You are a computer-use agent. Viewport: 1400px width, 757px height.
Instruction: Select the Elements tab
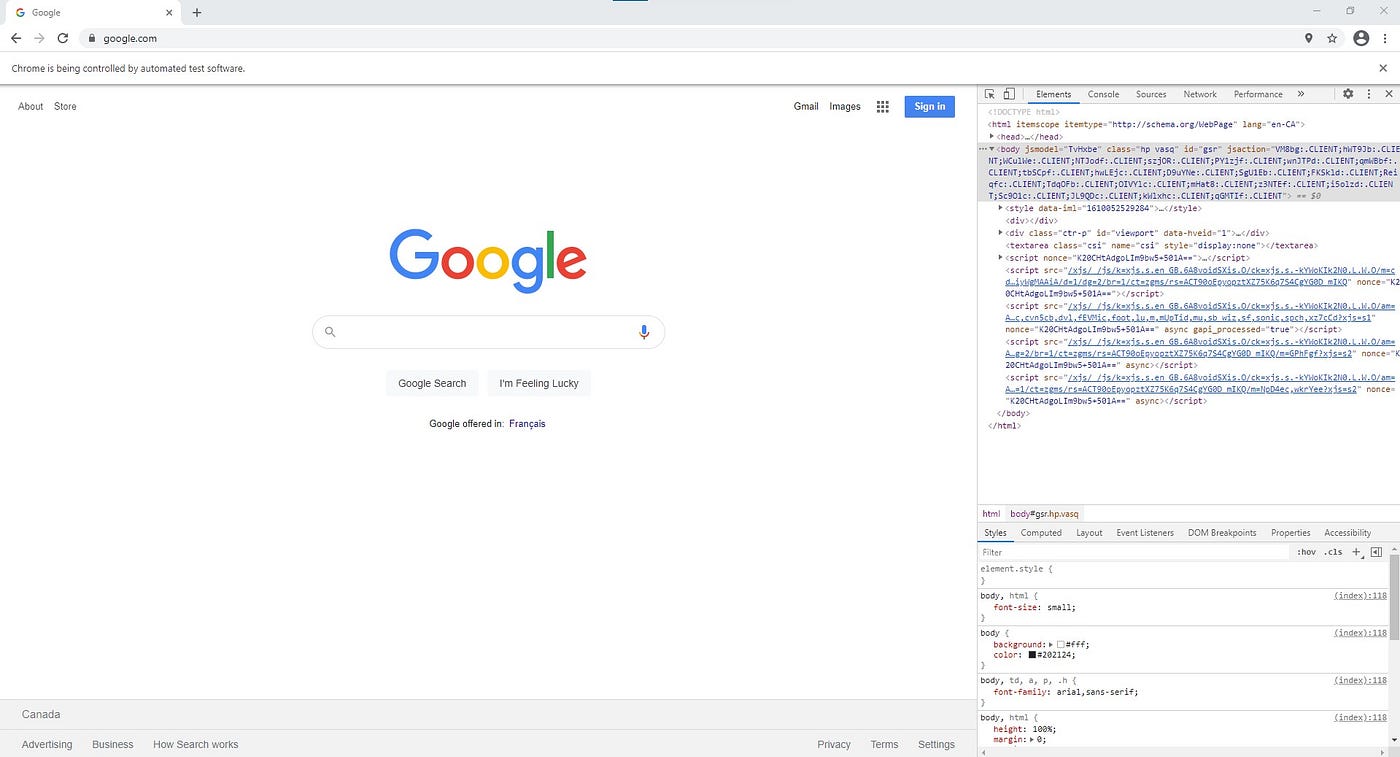click(1054, 94)
